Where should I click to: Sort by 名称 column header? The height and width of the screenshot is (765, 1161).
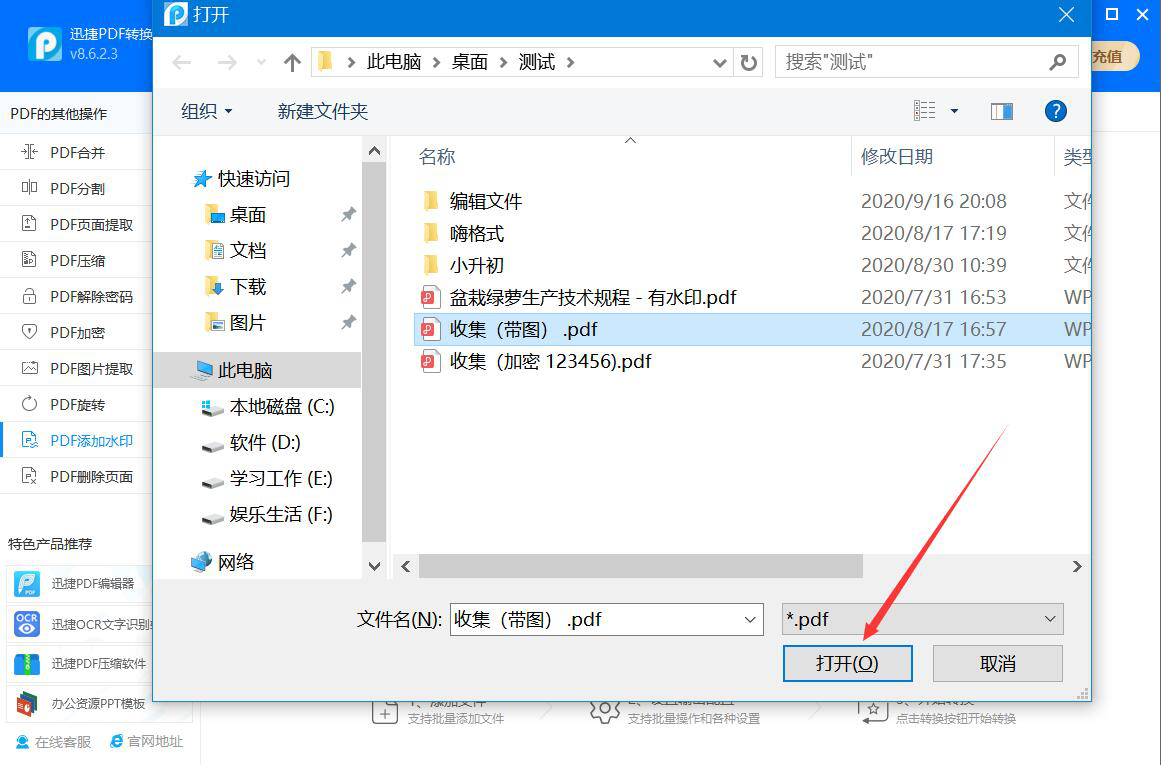click(x=437, y=156)
